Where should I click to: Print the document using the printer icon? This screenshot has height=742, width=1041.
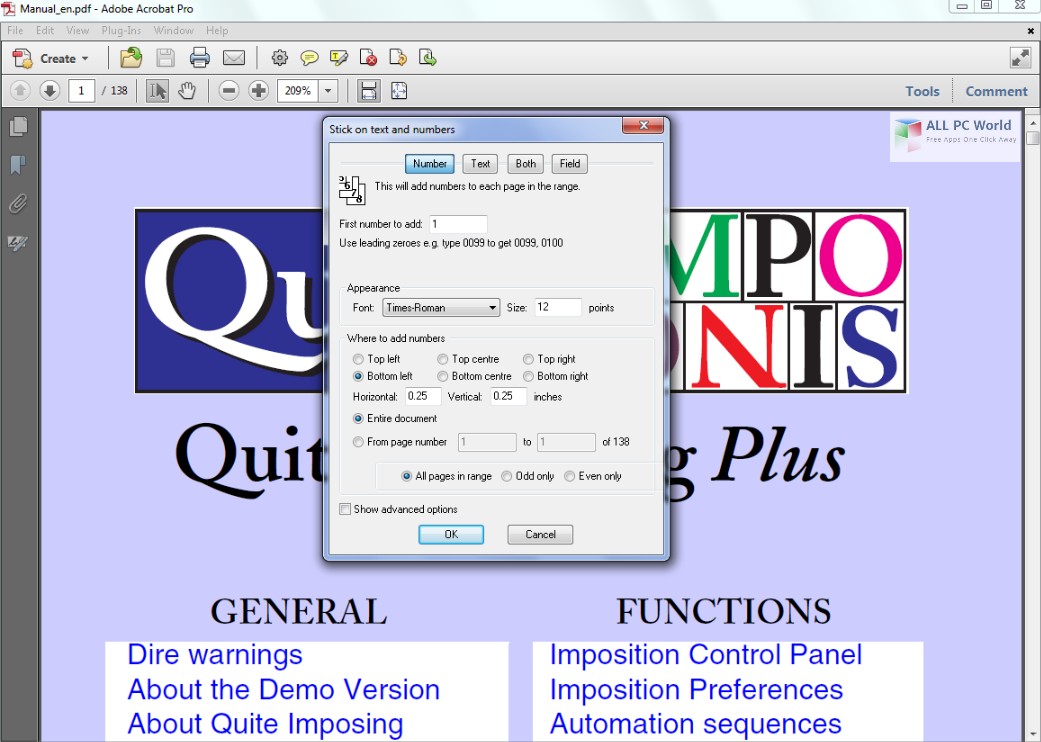[x=199, y=58]
